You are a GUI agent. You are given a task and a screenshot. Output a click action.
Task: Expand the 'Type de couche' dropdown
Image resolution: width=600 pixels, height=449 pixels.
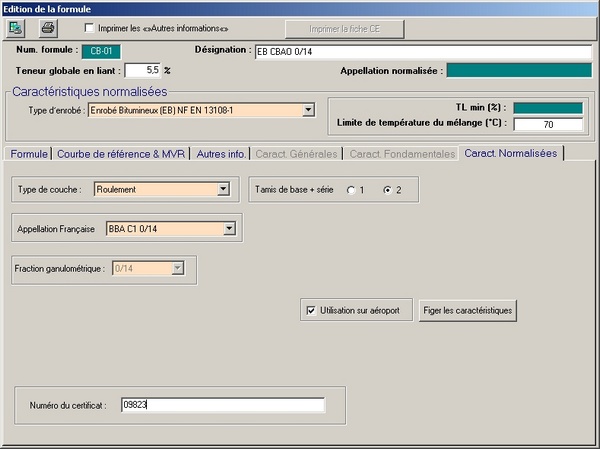pyautogui.click(x=222, y=189)
